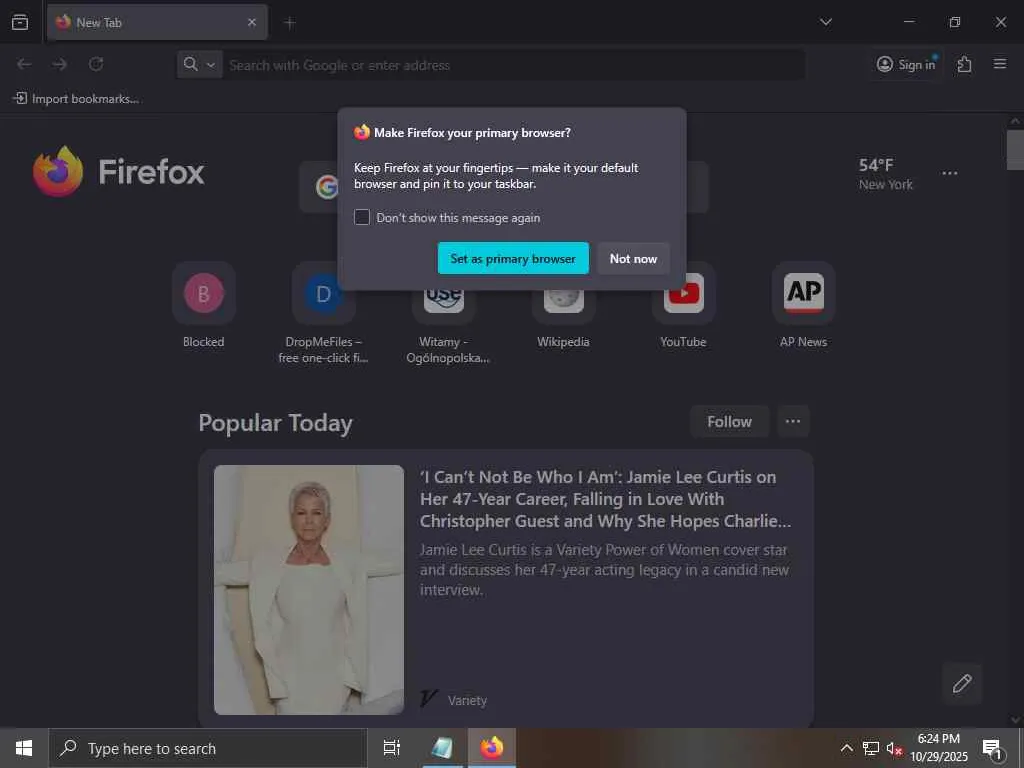Image resolution: width=1024 pixels, height=768 pixels.
Task: Open the Firefox View icon in tab strip
Action: click(x=20, y=22)
